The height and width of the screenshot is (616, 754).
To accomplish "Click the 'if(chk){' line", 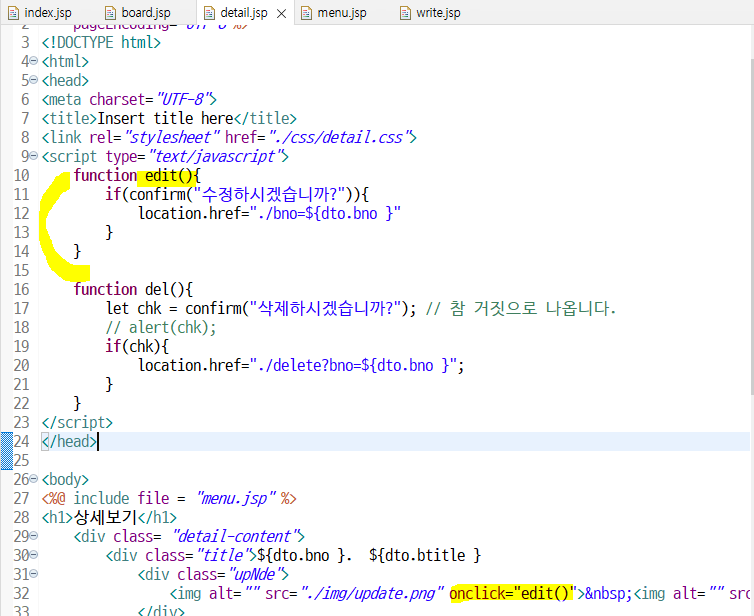I will (x=137, y=346).
